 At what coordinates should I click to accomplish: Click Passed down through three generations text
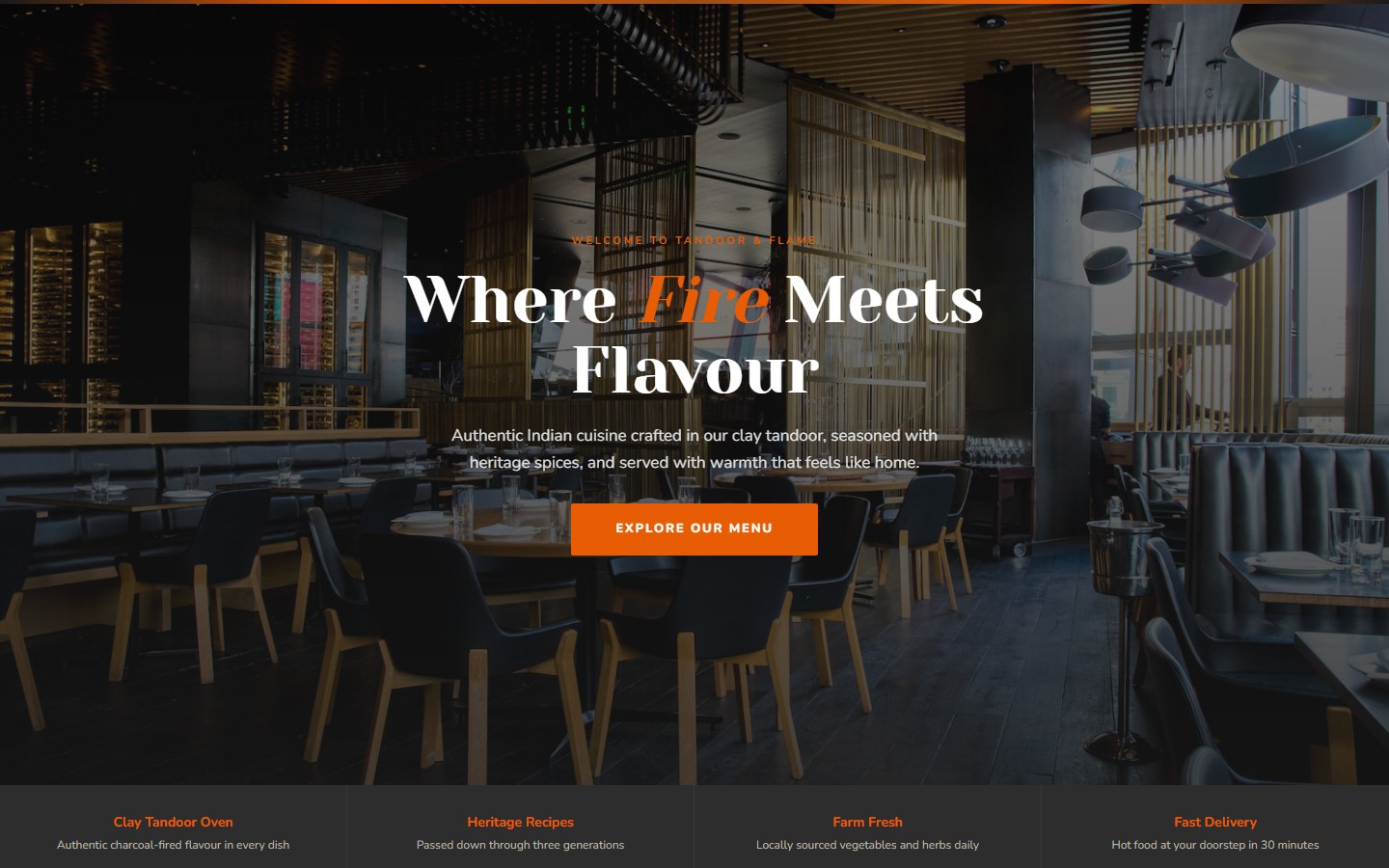point(520,845)
